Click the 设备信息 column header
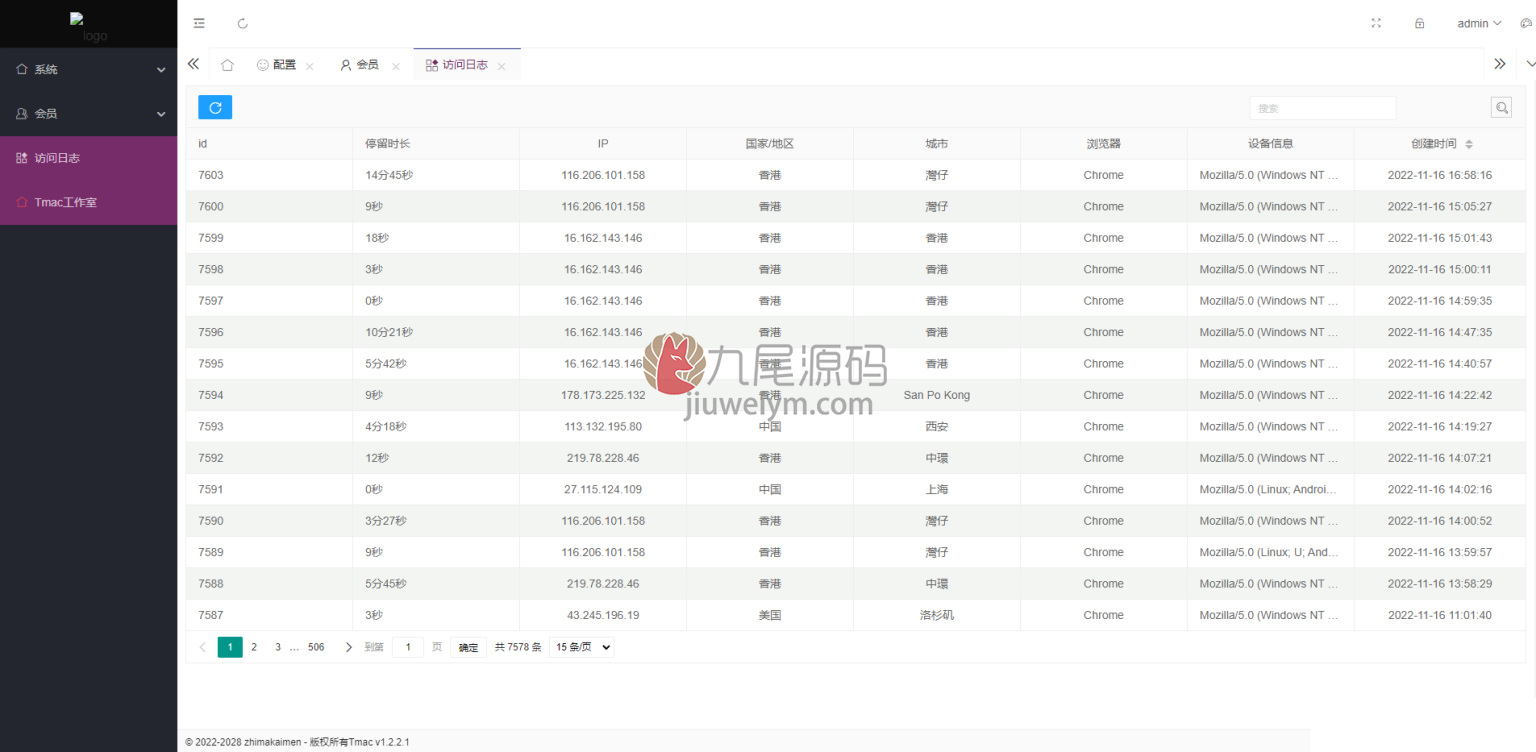The image size is (1536, 752). pos(1271,144)
